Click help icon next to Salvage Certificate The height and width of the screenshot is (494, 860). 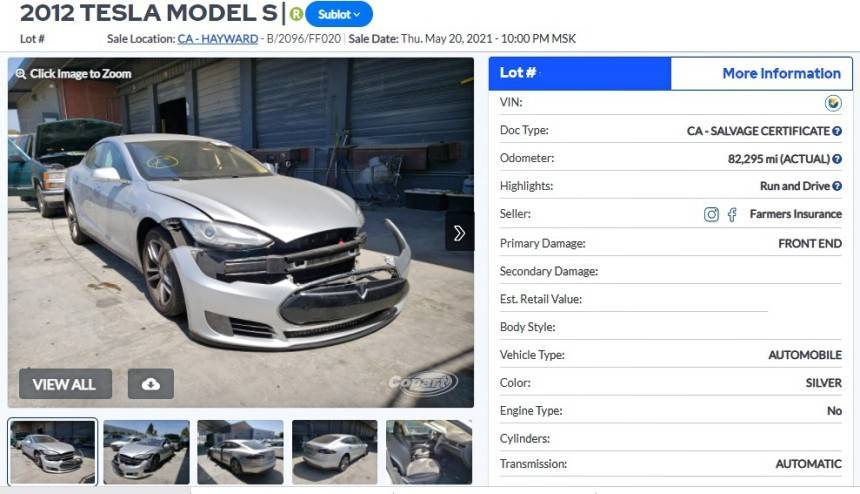tap(837, 131)
